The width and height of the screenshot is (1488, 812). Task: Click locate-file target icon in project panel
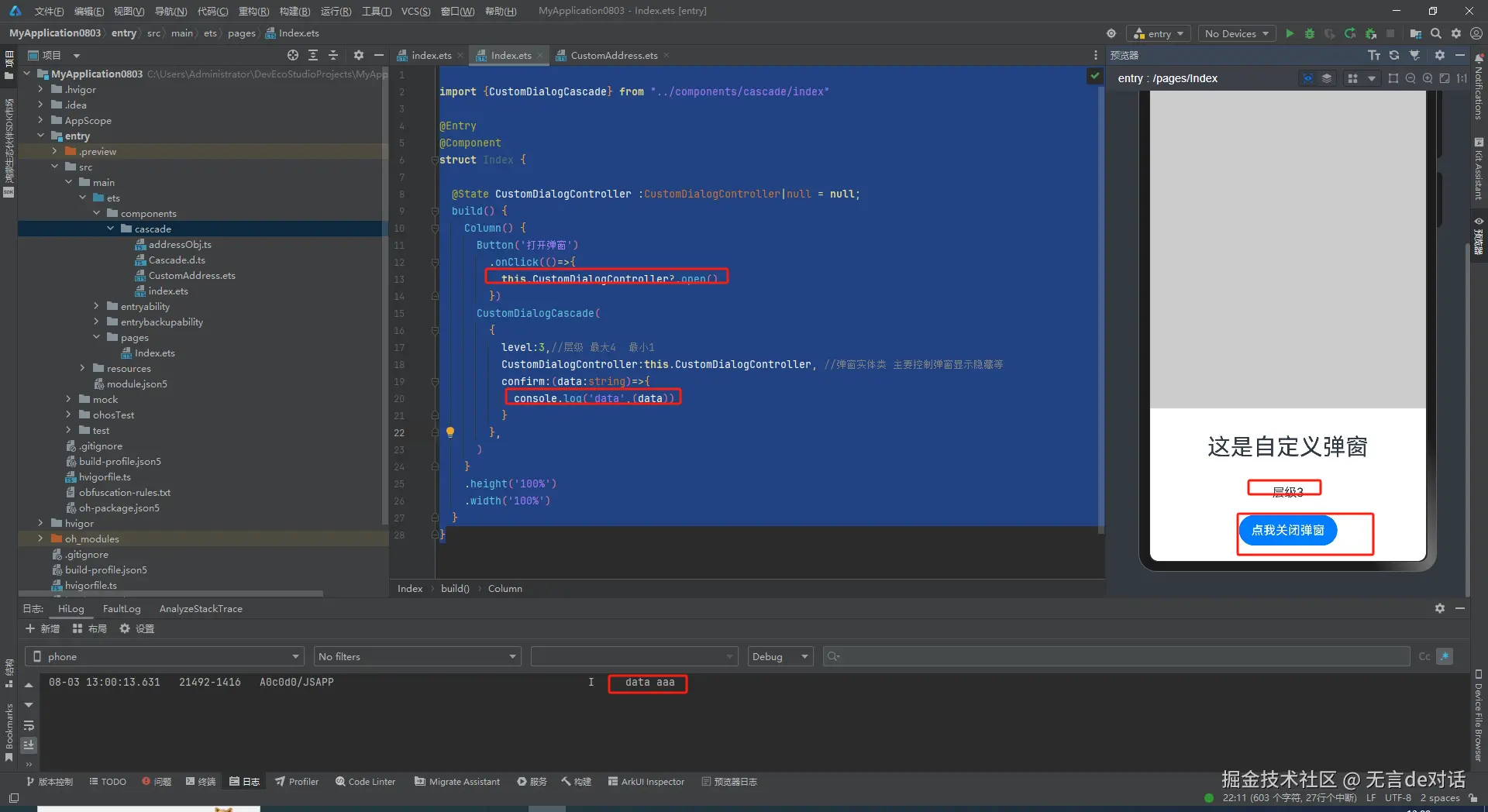(x=292, y=55)
